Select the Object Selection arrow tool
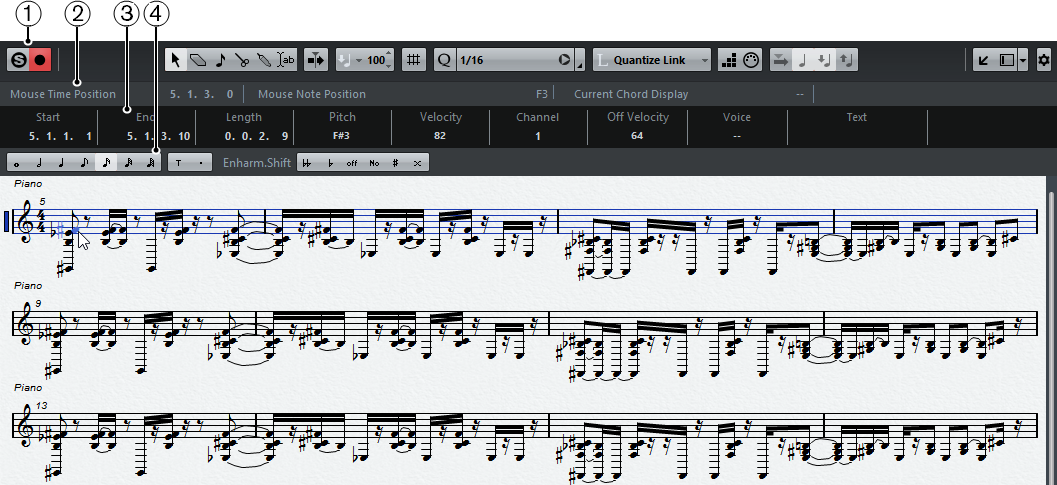 click(177, 60)
